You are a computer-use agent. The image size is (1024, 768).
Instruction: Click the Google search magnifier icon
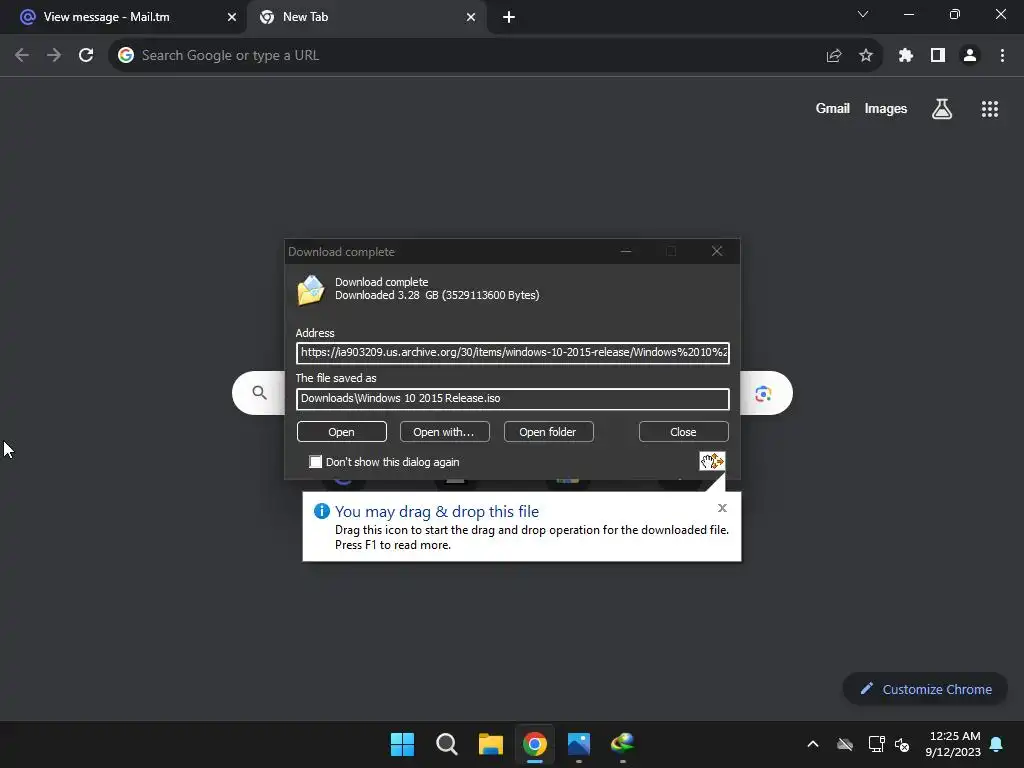coord(260,392)
